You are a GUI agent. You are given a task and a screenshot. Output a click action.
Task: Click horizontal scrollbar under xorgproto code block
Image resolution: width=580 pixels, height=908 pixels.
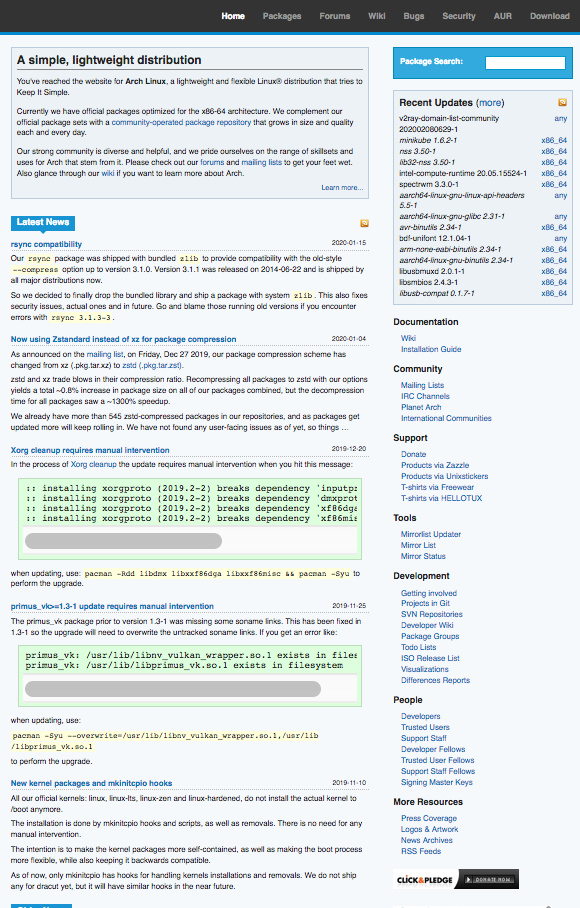[x=123, y=541]
